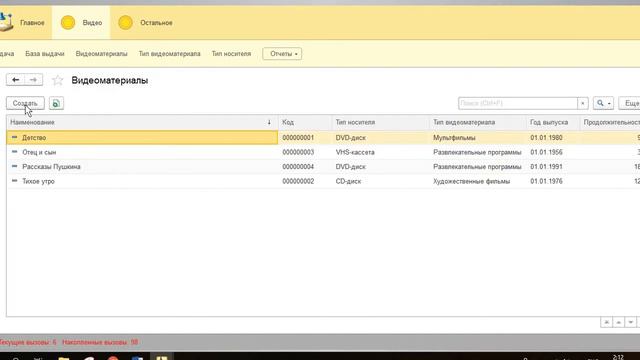Clear search with the x button
This screenshot has width=640, height=360.
pyautogui.click(x=582, y=103)
